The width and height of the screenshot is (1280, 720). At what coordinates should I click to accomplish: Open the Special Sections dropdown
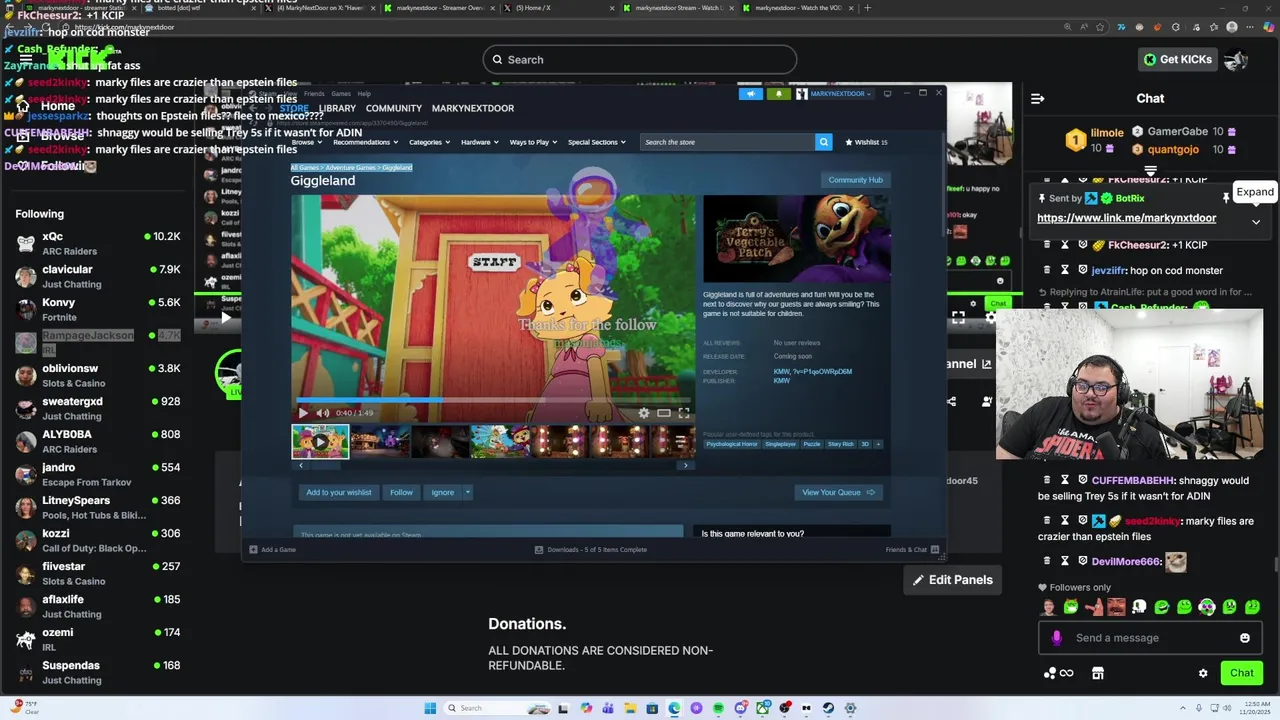(597, 142)
